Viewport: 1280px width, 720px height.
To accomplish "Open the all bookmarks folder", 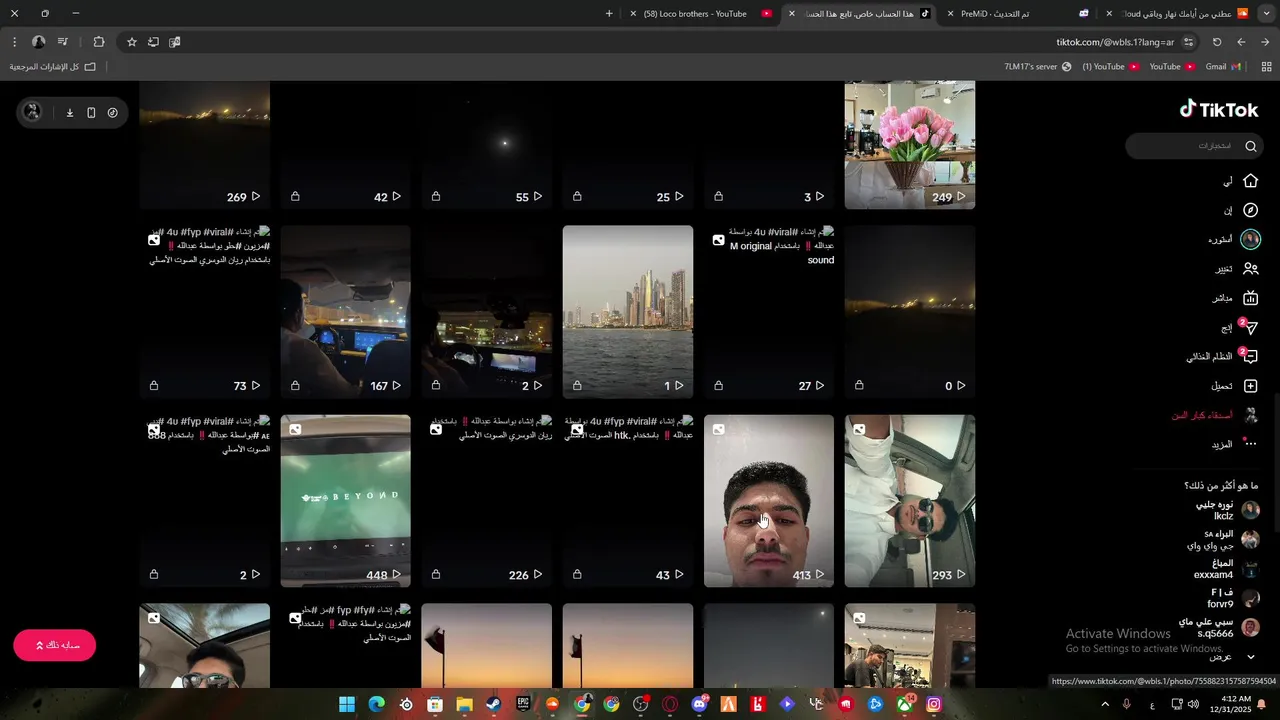I will 52,67.
